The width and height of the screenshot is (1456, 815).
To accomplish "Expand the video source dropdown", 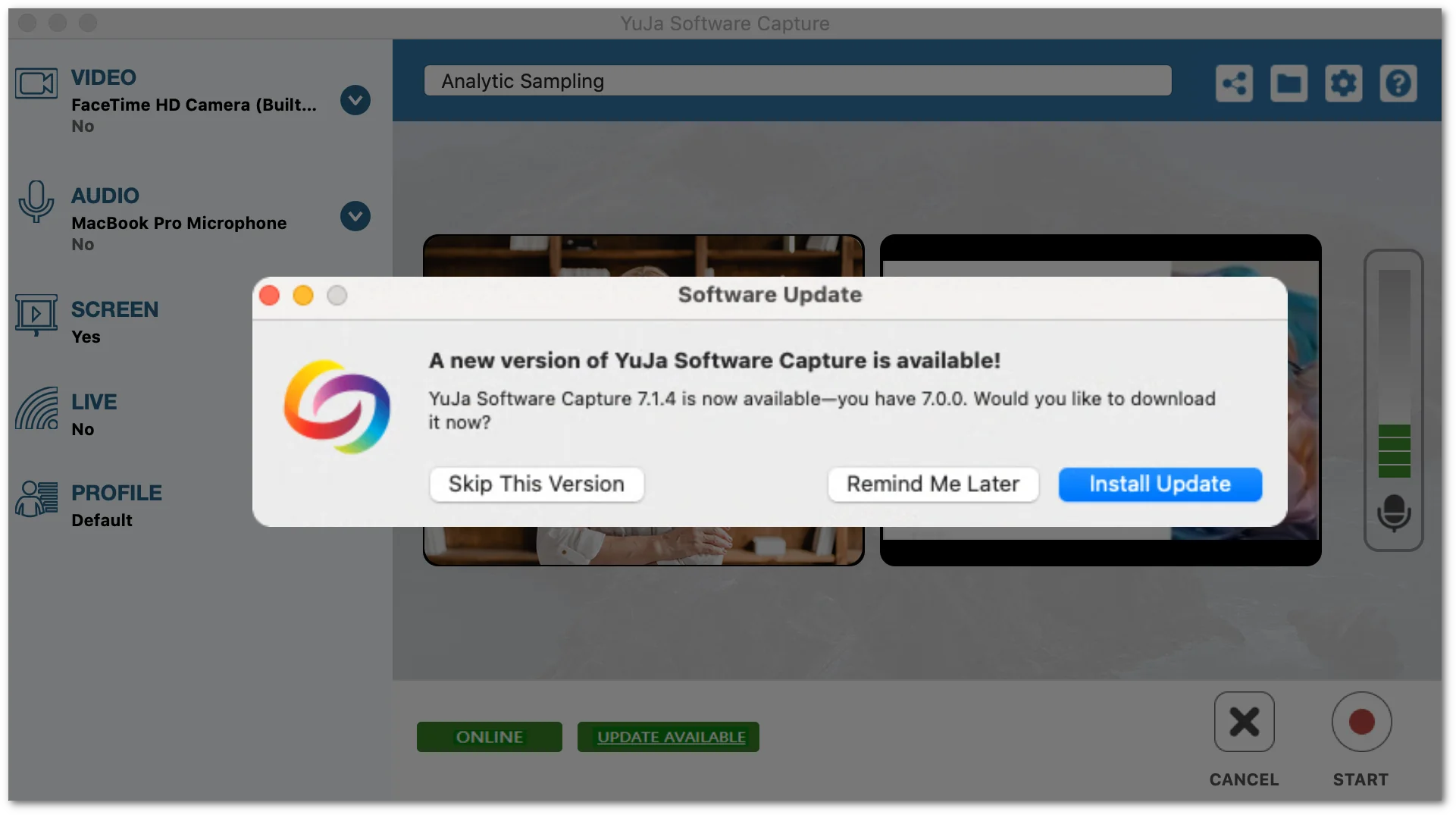I will pyautogui.click(x=355, y=100).
